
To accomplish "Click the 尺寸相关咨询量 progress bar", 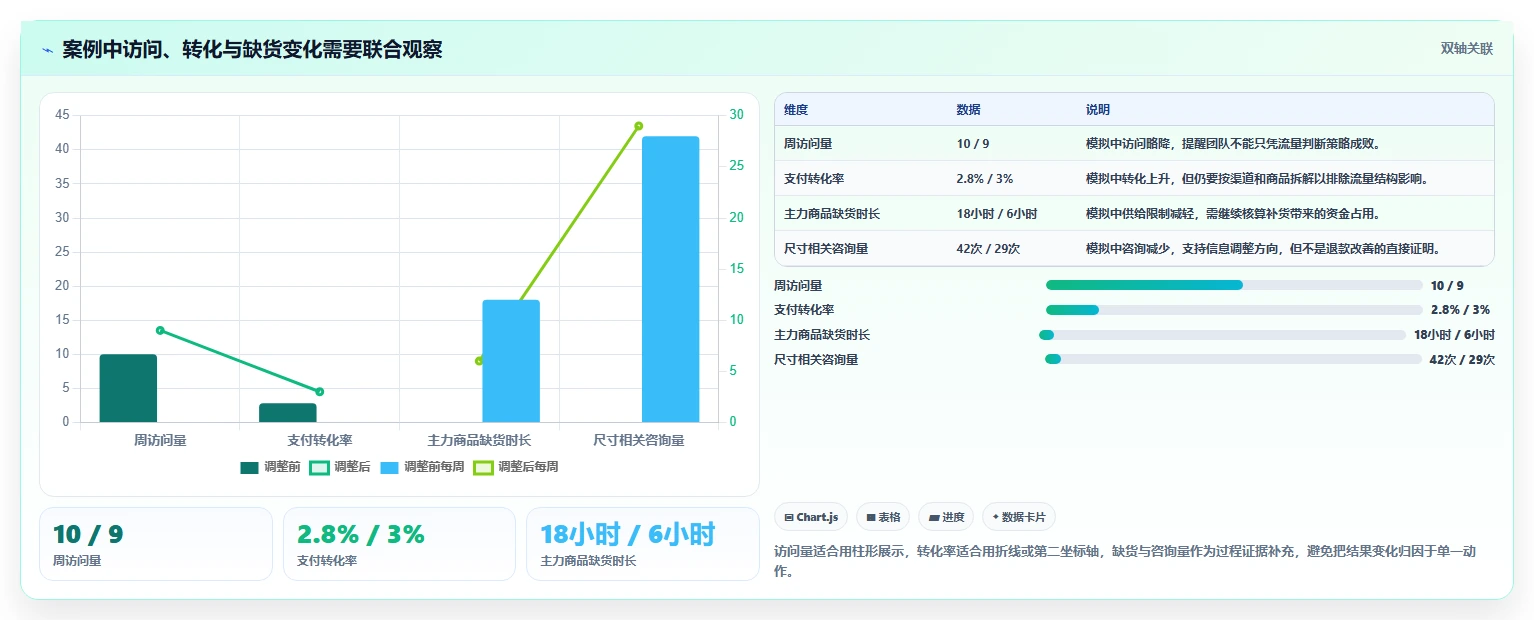I will click(x=1233, y=359).
